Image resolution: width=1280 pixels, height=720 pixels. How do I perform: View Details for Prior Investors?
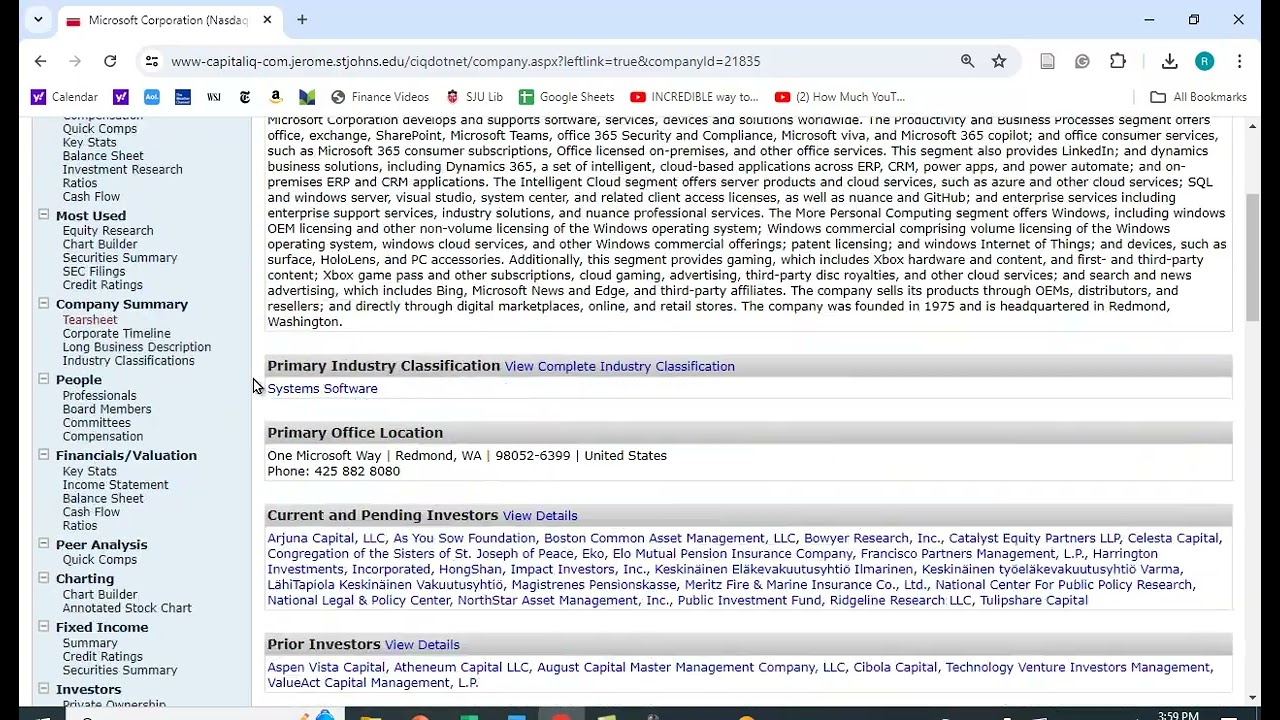coord(422,645)
